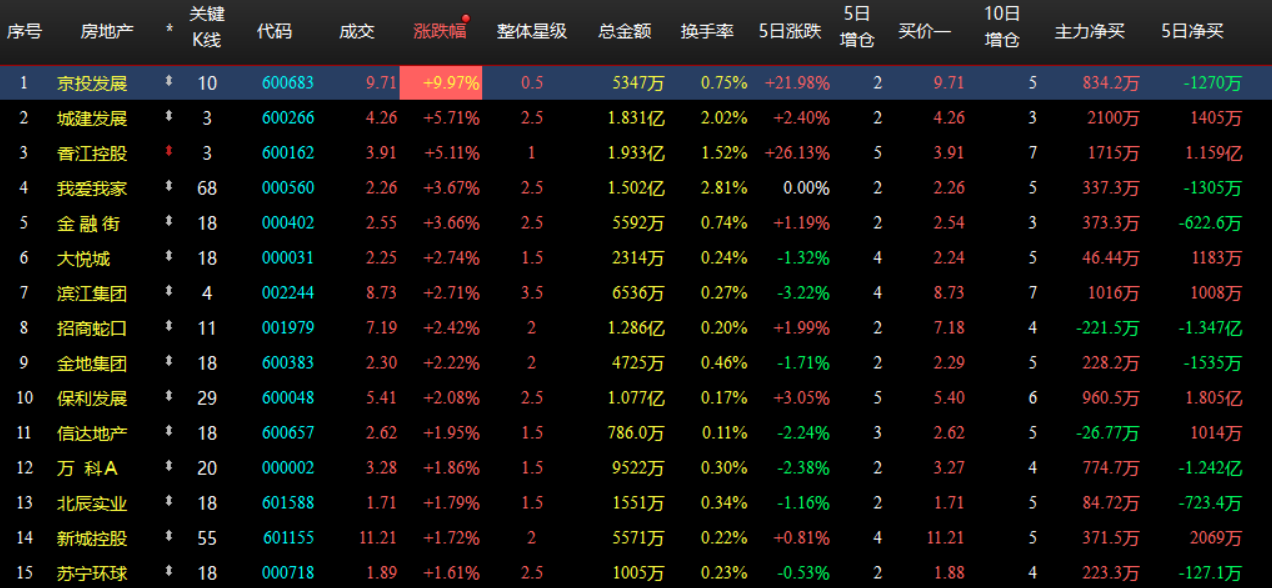
Task: Select the 滨江集团 stock name
Action: pyautogui.click(x=92, y=293)
